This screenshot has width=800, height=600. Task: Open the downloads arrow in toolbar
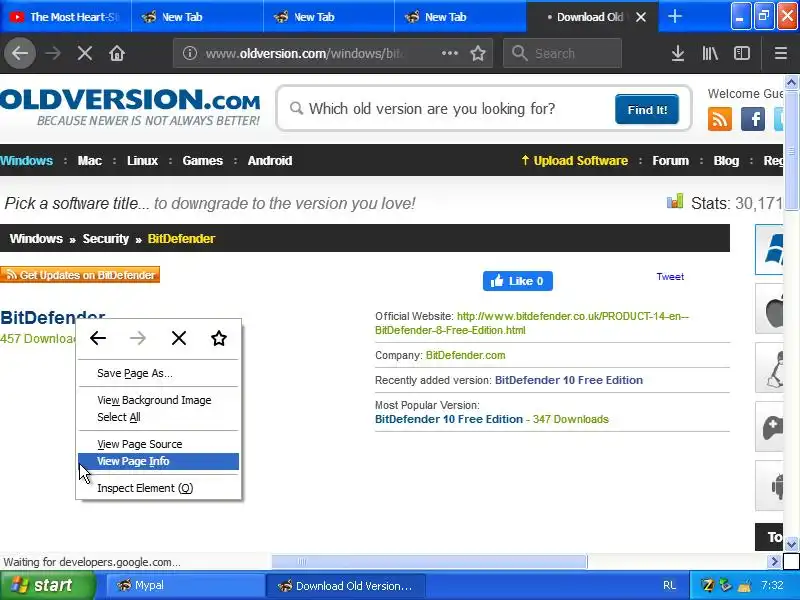click(x=678, y=53)
